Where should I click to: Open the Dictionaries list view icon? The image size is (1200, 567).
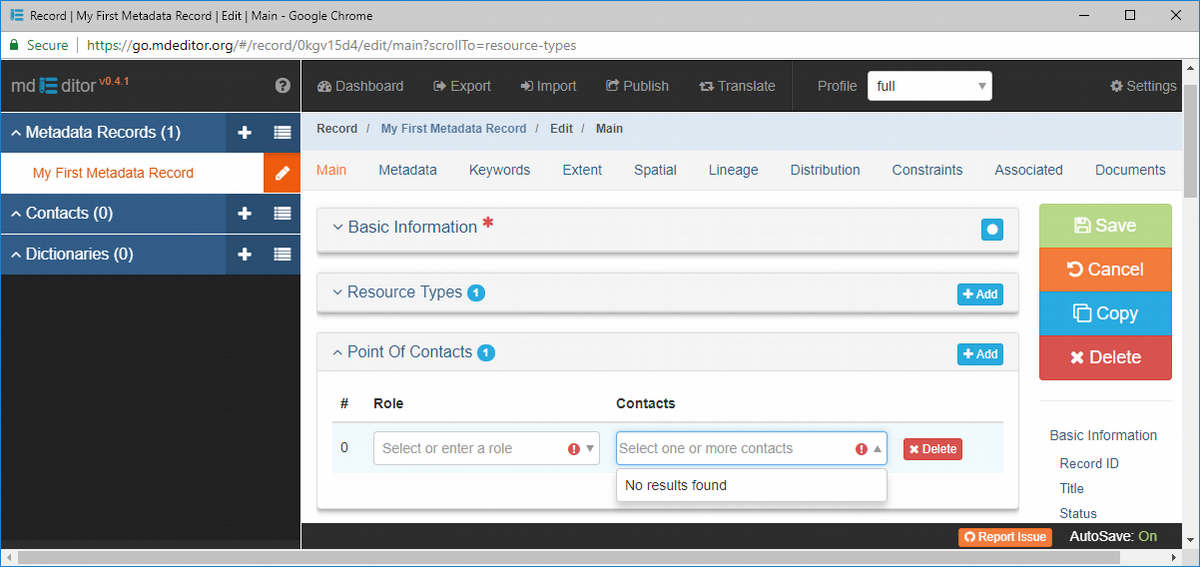pyautogui.click(x=282, y=254)
